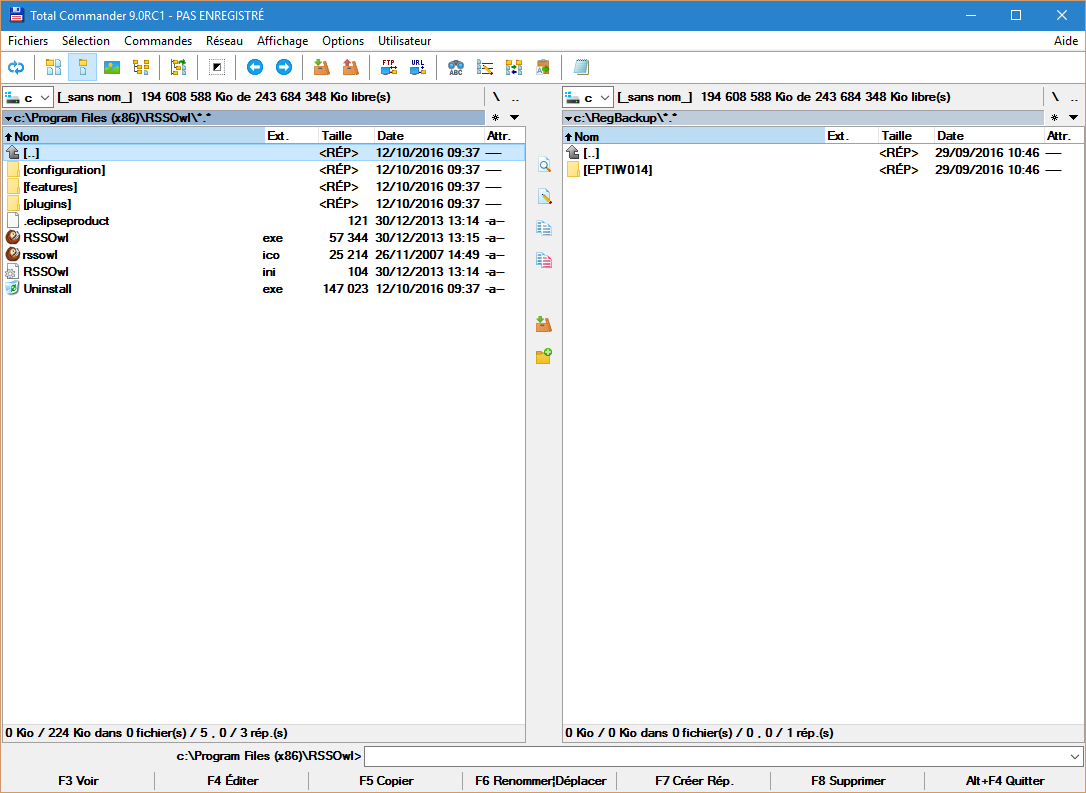Go to root in right panel
The image size is (1086, 793).
coord(1055,97)
